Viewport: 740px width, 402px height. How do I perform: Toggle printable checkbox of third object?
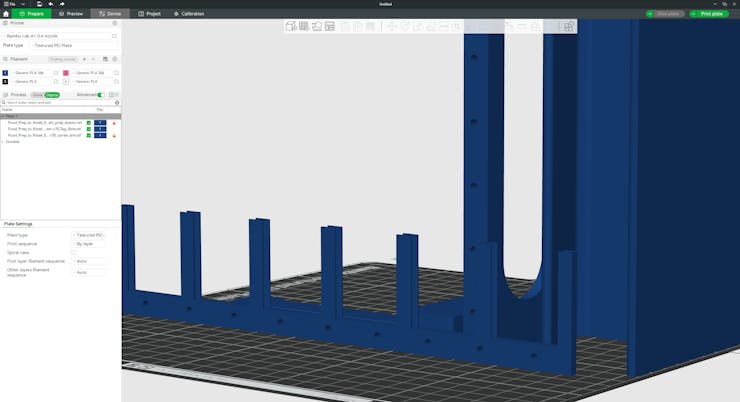[x=89, y=135]
